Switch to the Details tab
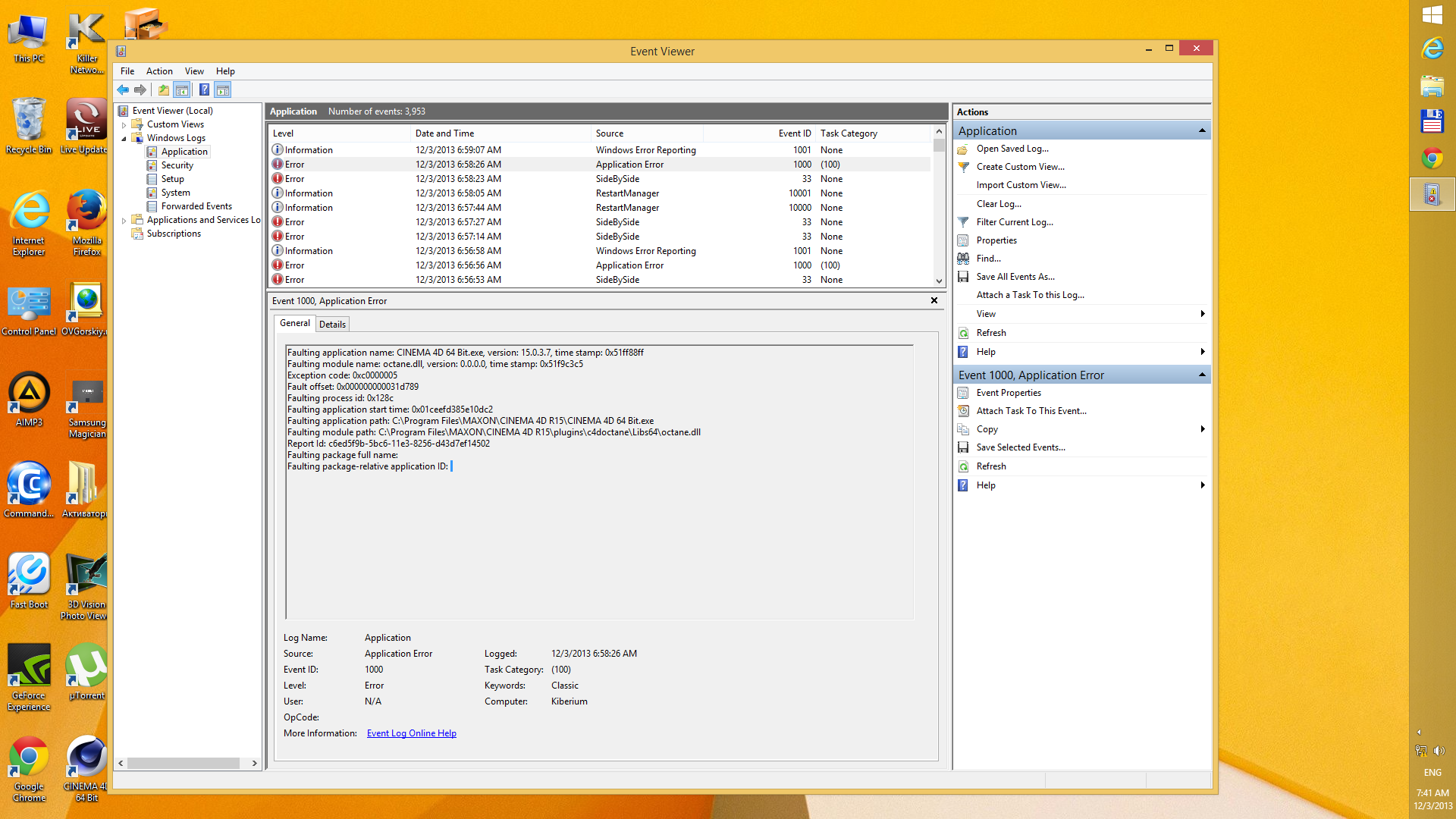This screenshot has height=819, width=1456. click(x=332, y=324)
